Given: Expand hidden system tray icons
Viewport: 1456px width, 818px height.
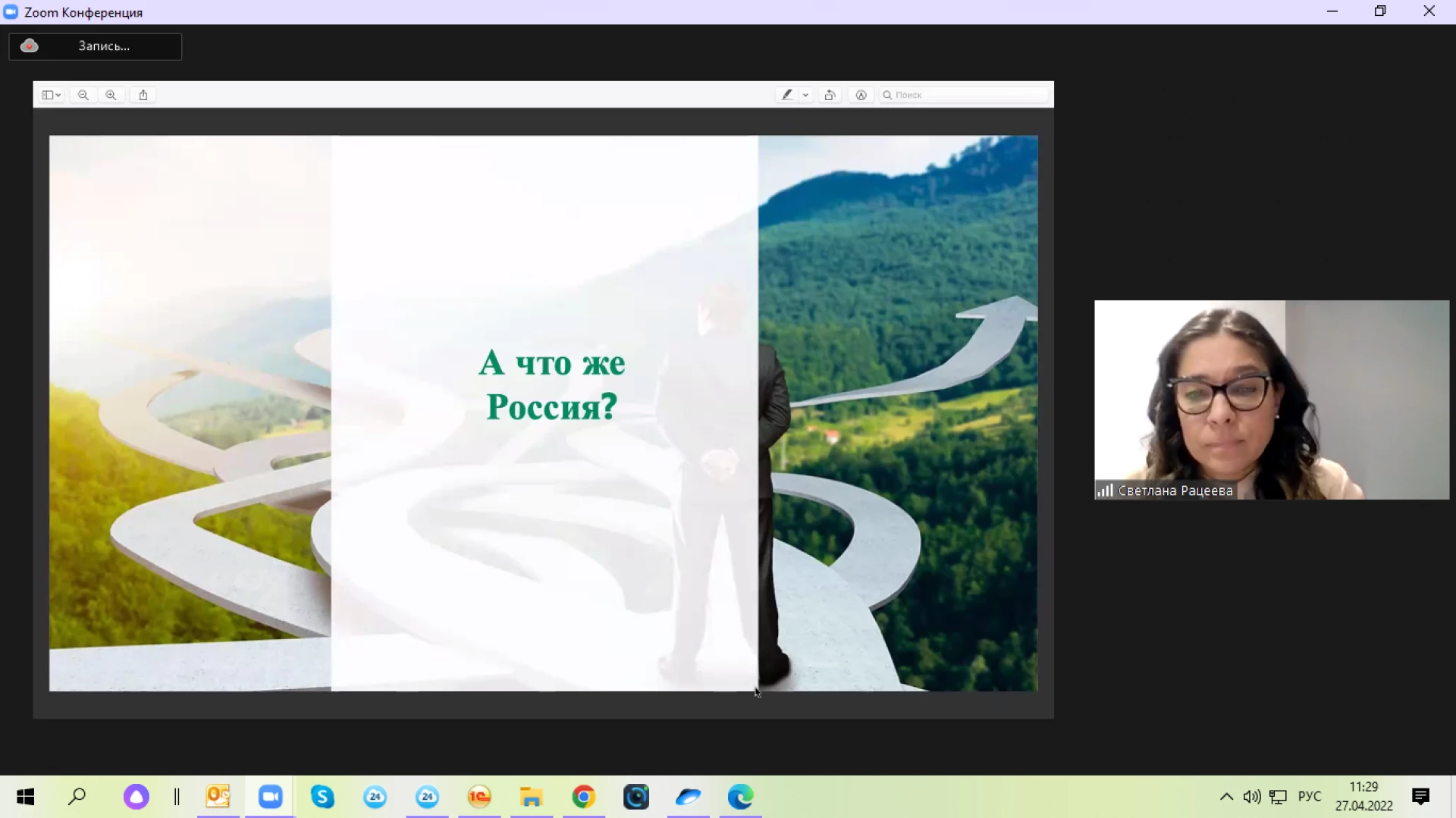Looking at the screenshot, I should 1226,797.
